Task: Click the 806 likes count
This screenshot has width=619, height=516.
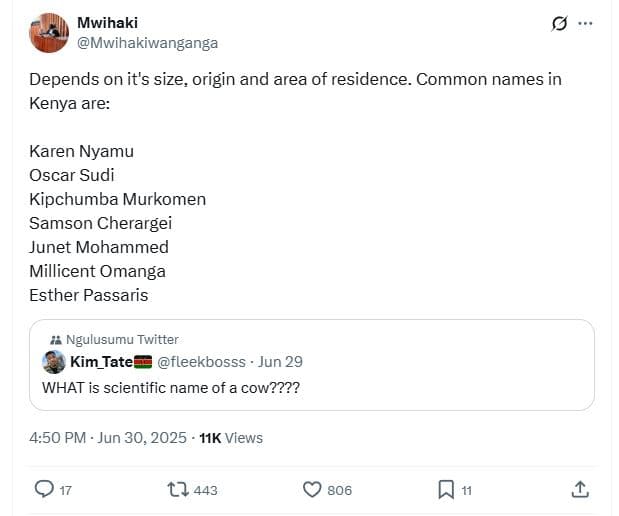Action: pos(339,490)
